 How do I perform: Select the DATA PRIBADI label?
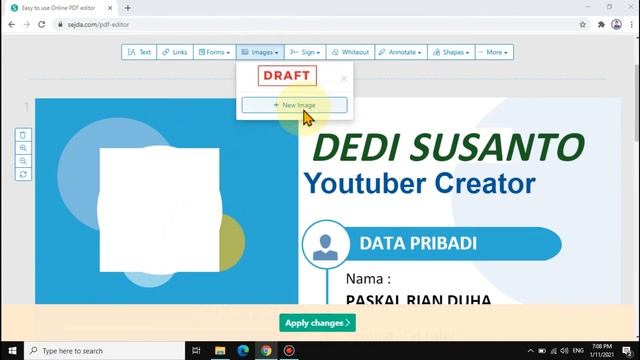418,243
